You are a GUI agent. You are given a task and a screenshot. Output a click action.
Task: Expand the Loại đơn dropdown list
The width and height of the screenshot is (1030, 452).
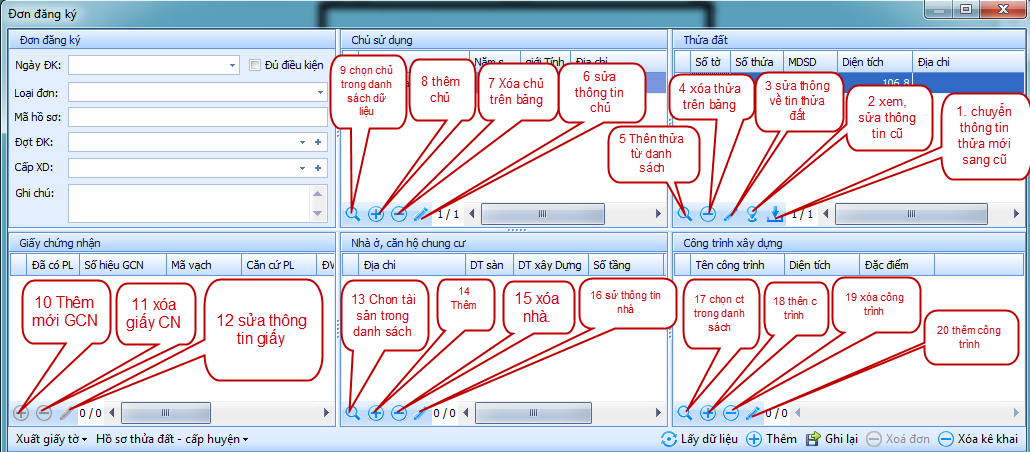[320, 92]
